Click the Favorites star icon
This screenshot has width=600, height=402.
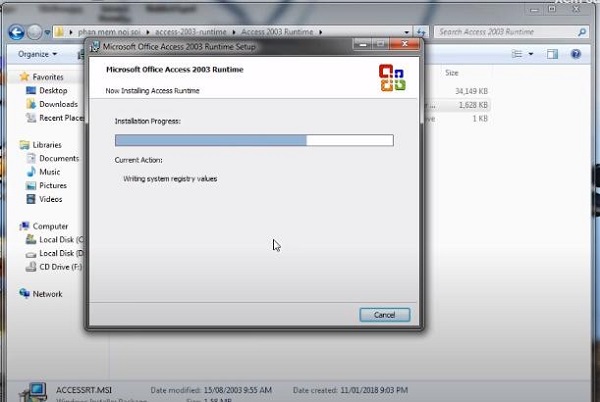[25, 76]
